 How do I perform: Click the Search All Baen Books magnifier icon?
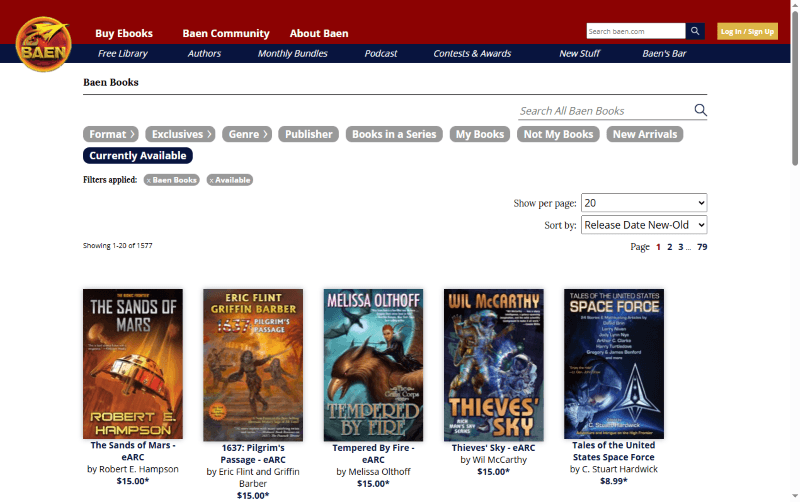click(x=700, y=110)
